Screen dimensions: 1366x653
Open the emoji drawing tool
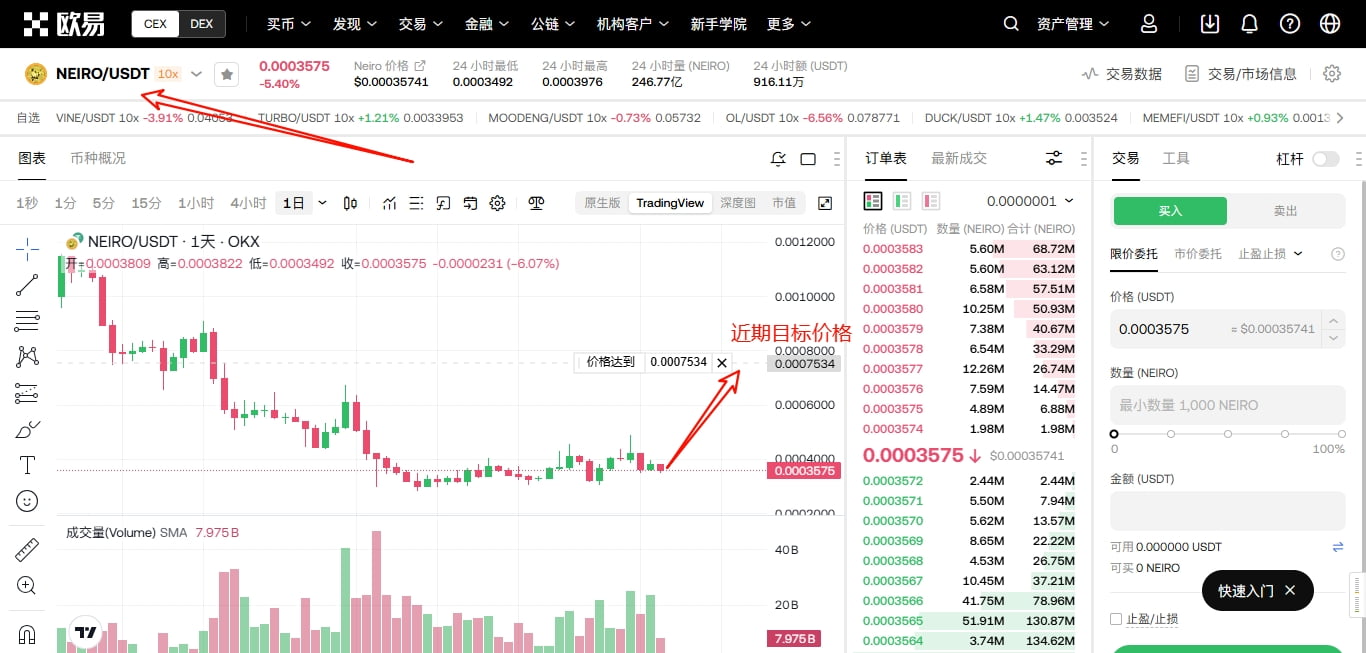click(x=27, y=501)
